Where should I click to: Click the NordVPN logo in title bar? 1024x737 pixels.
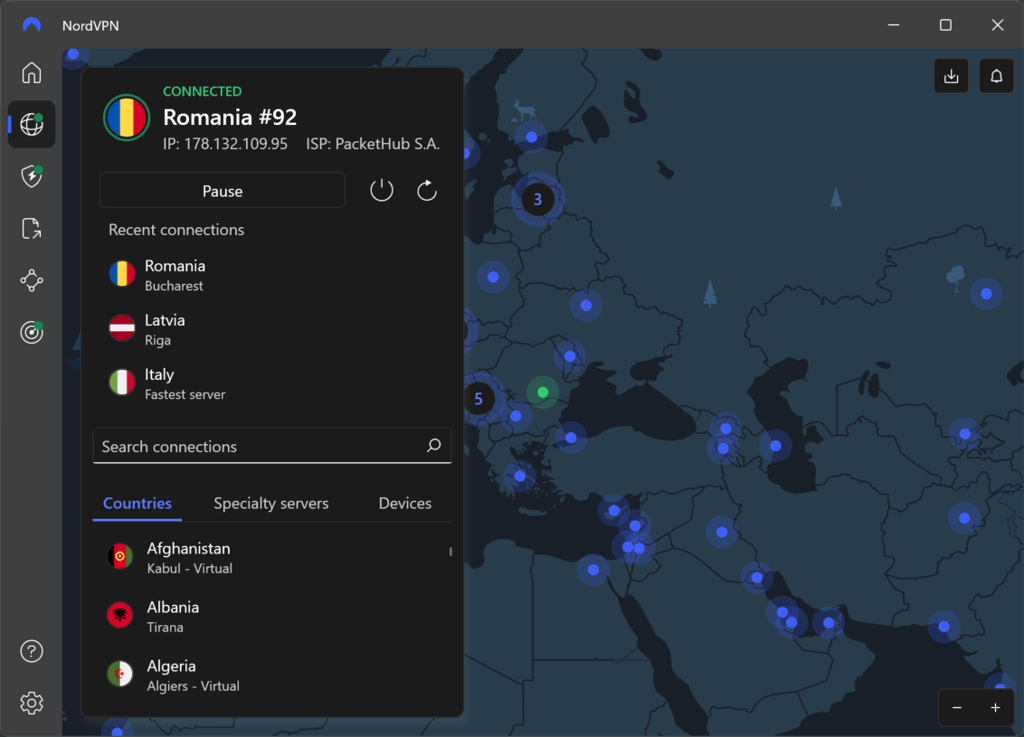coord(31,25)
